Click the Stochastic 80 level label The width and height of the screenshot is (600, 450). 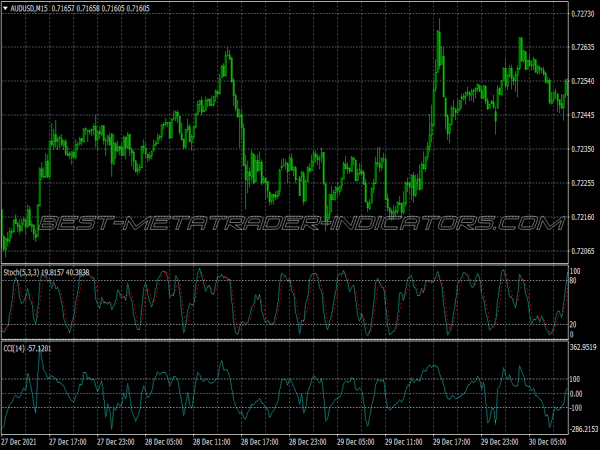575,283
